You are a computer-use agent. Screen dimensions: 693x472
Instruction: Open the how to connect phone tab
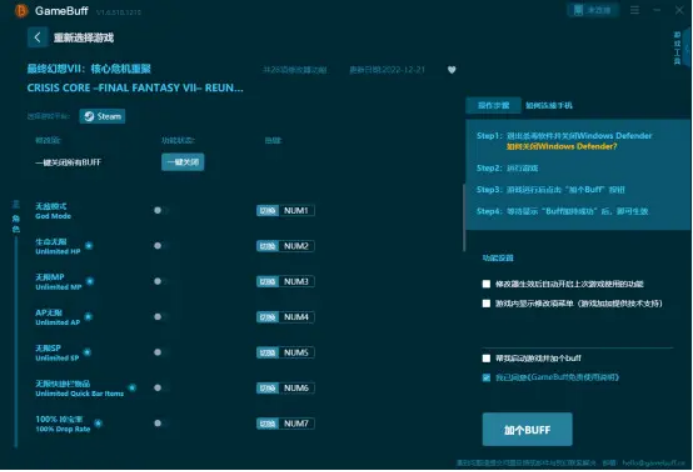(x=549, y=105)
